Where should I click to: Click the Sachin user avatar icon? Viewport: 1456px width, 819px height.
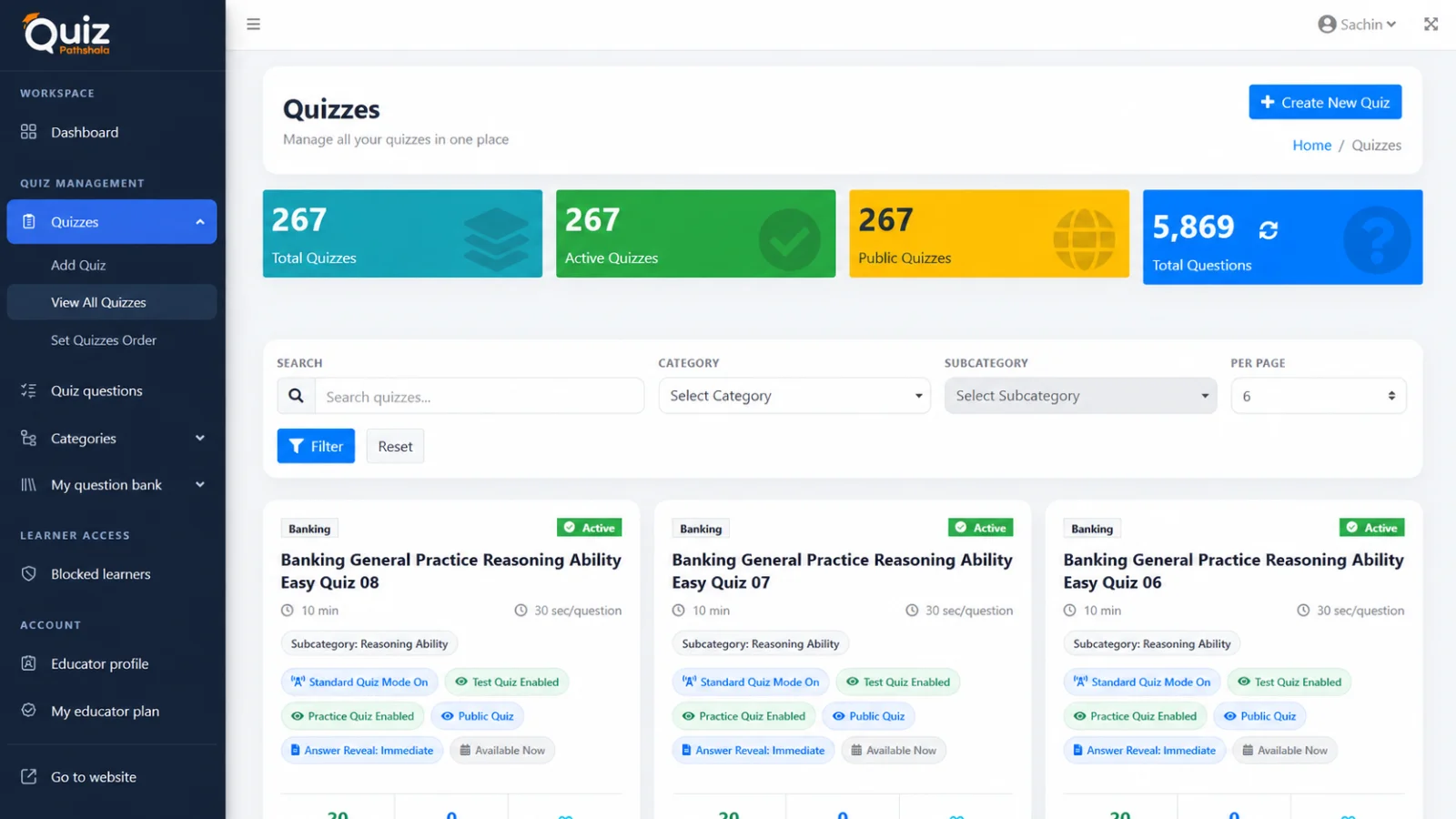1327,25
